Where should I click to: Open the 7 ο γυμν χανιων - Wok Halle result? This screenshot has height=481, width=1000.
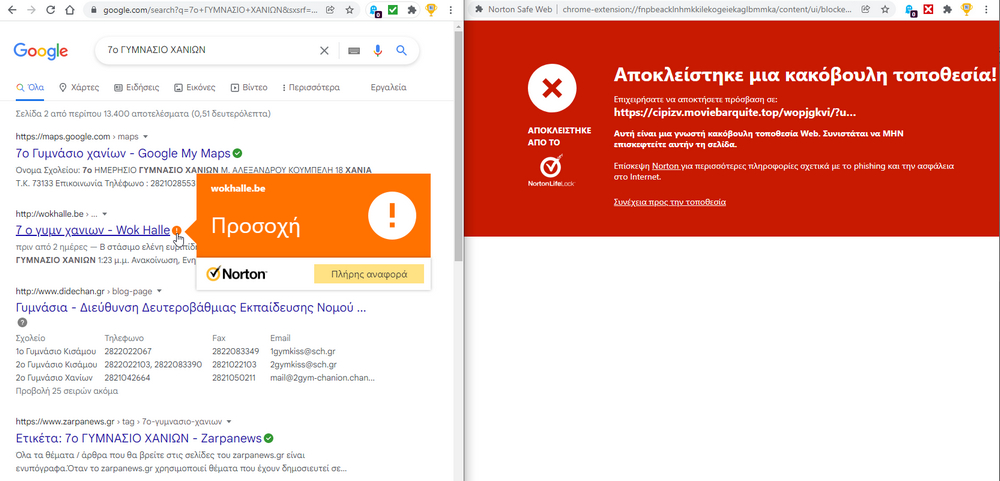click(92, 230)
